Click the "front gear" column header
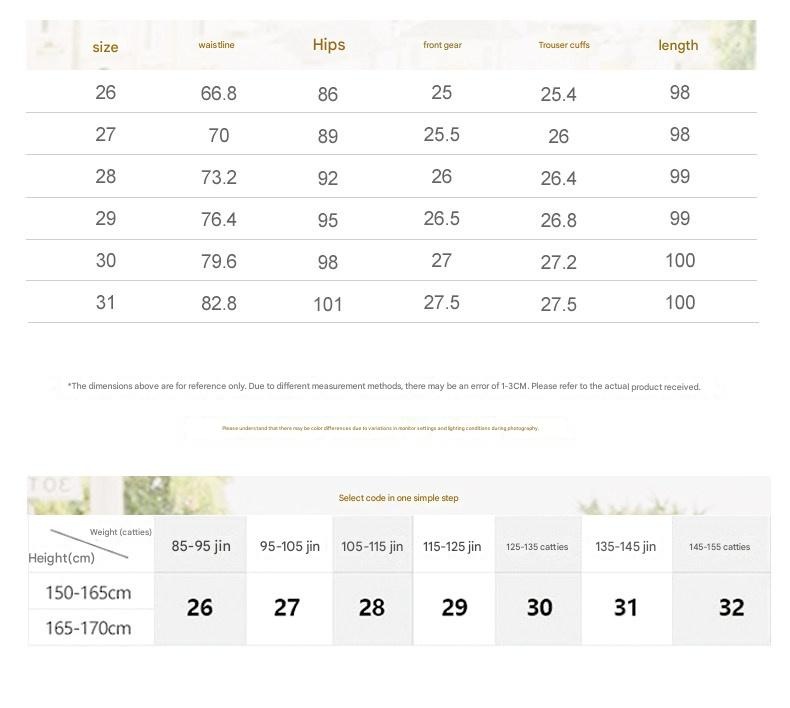This screenshot has height=708, width=790. pos(442,45)
